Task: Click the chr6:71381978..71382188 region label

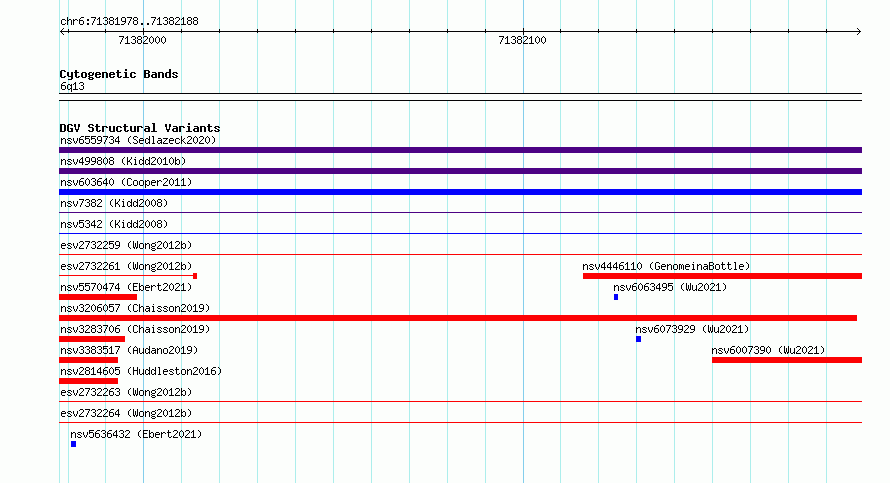Action: tap(129, 22)
